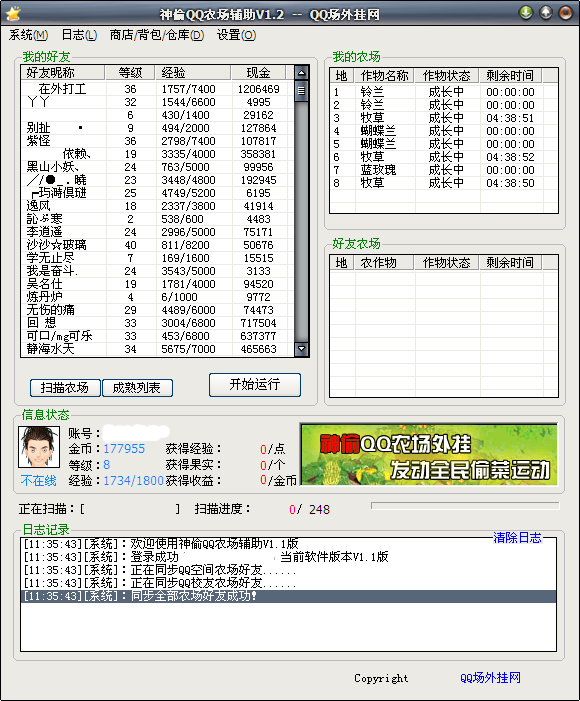Select friend row 无伤的痛
This screenshot has width=580, height=701.
click(157, 309)
